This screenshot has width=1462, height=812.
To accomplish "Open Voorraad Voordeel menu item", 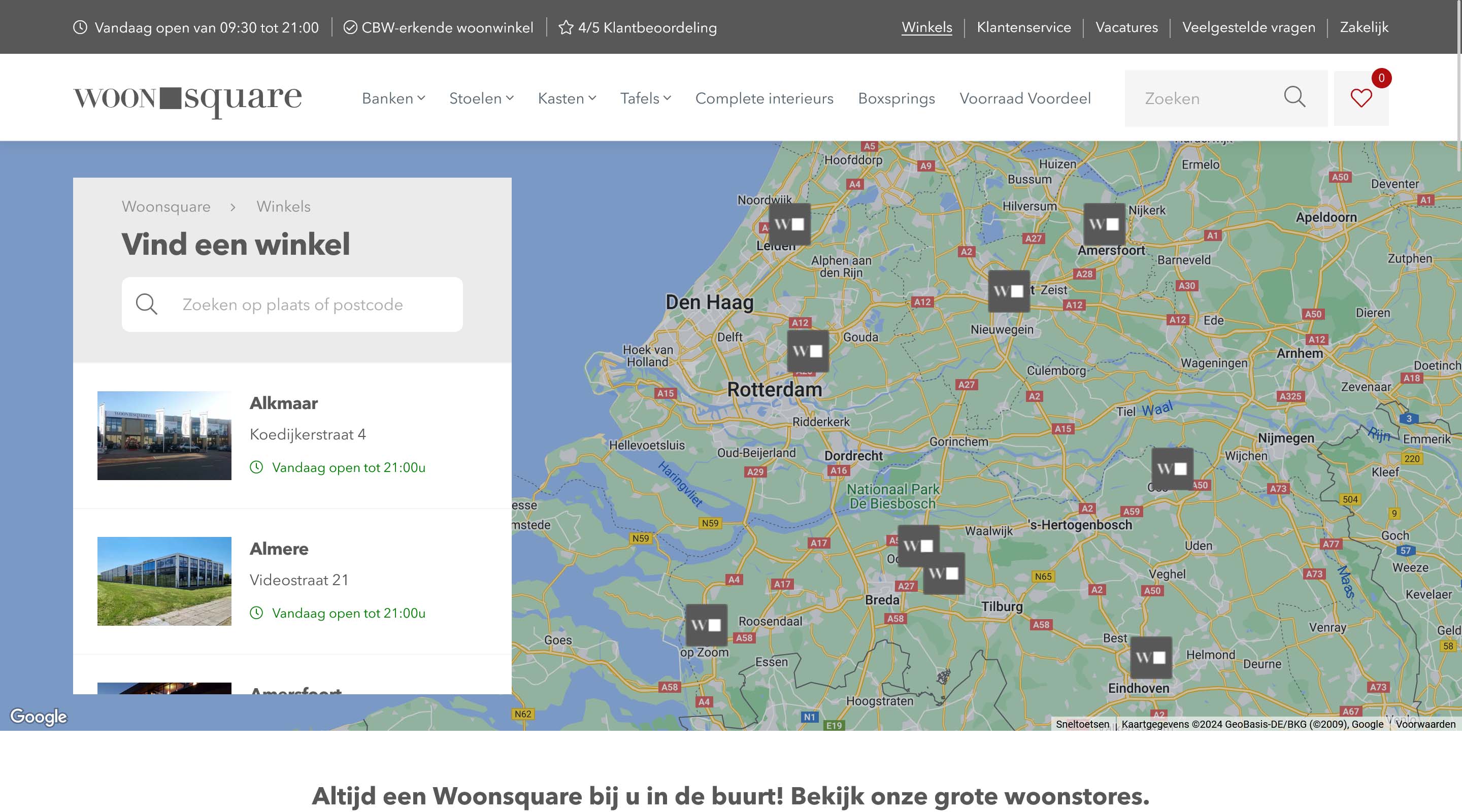I will 1025,98.
